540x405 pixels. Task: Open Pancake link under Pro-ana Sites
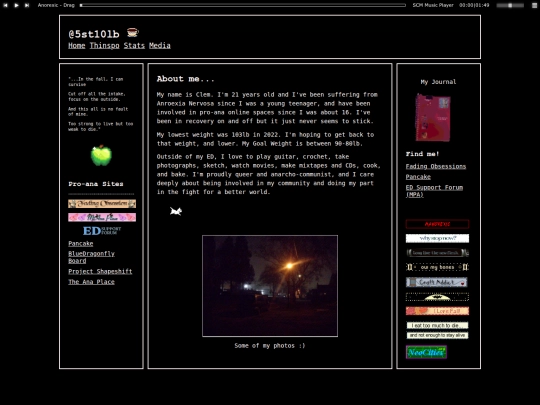pyautogui.click(x=81, y=243)
